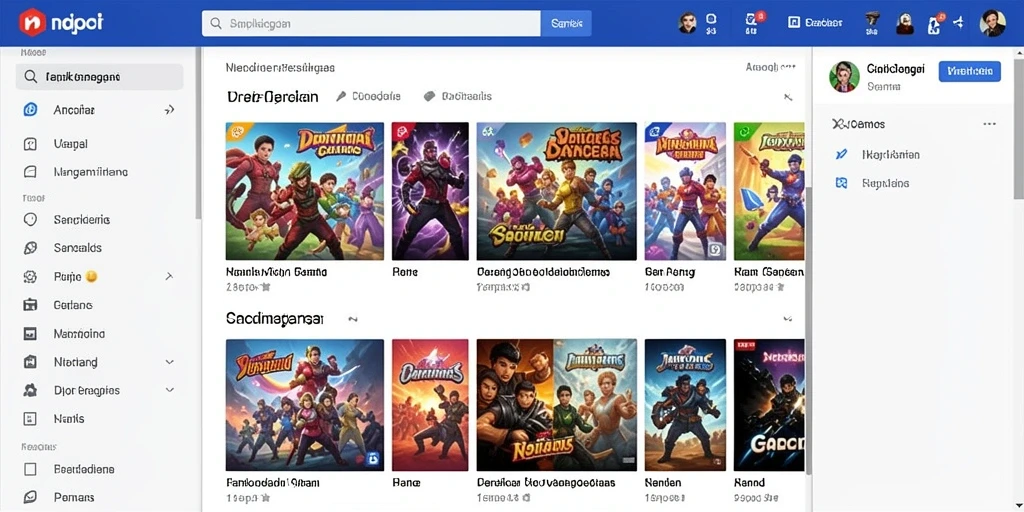The image size is (1024, 512).
Task: Expand the Purjte sidebar item chevron
Action: [169, 277]
